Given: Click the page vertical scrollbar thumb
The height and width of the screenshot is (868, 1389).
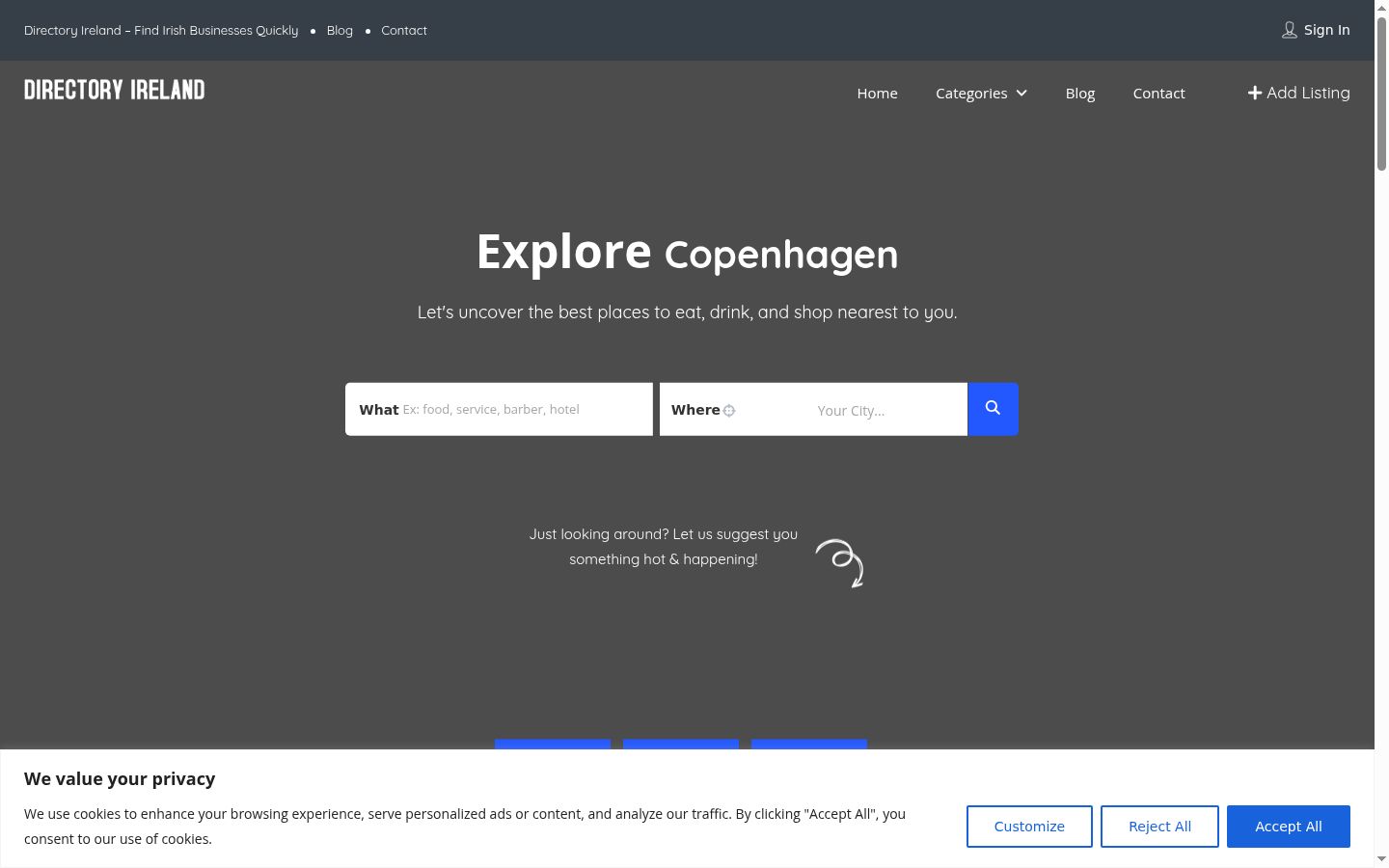Looking at the screenshot, I should tap(1381, 94).
